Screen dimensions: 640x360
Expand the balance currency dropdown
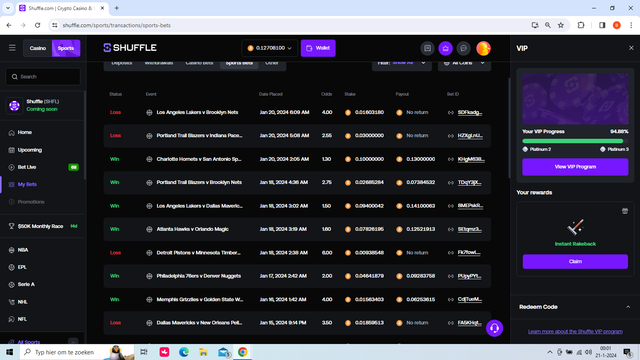pyautogui.click(x=270, y=48)
